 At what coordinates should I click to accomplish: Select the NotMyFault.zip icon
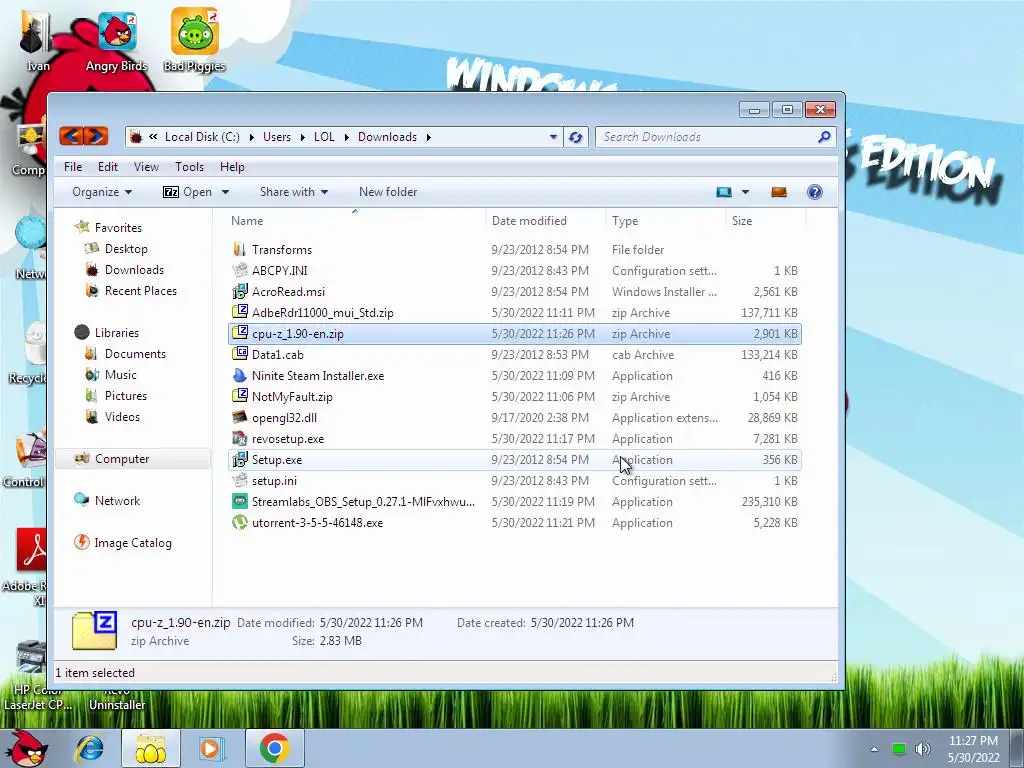tap(240, 396)
